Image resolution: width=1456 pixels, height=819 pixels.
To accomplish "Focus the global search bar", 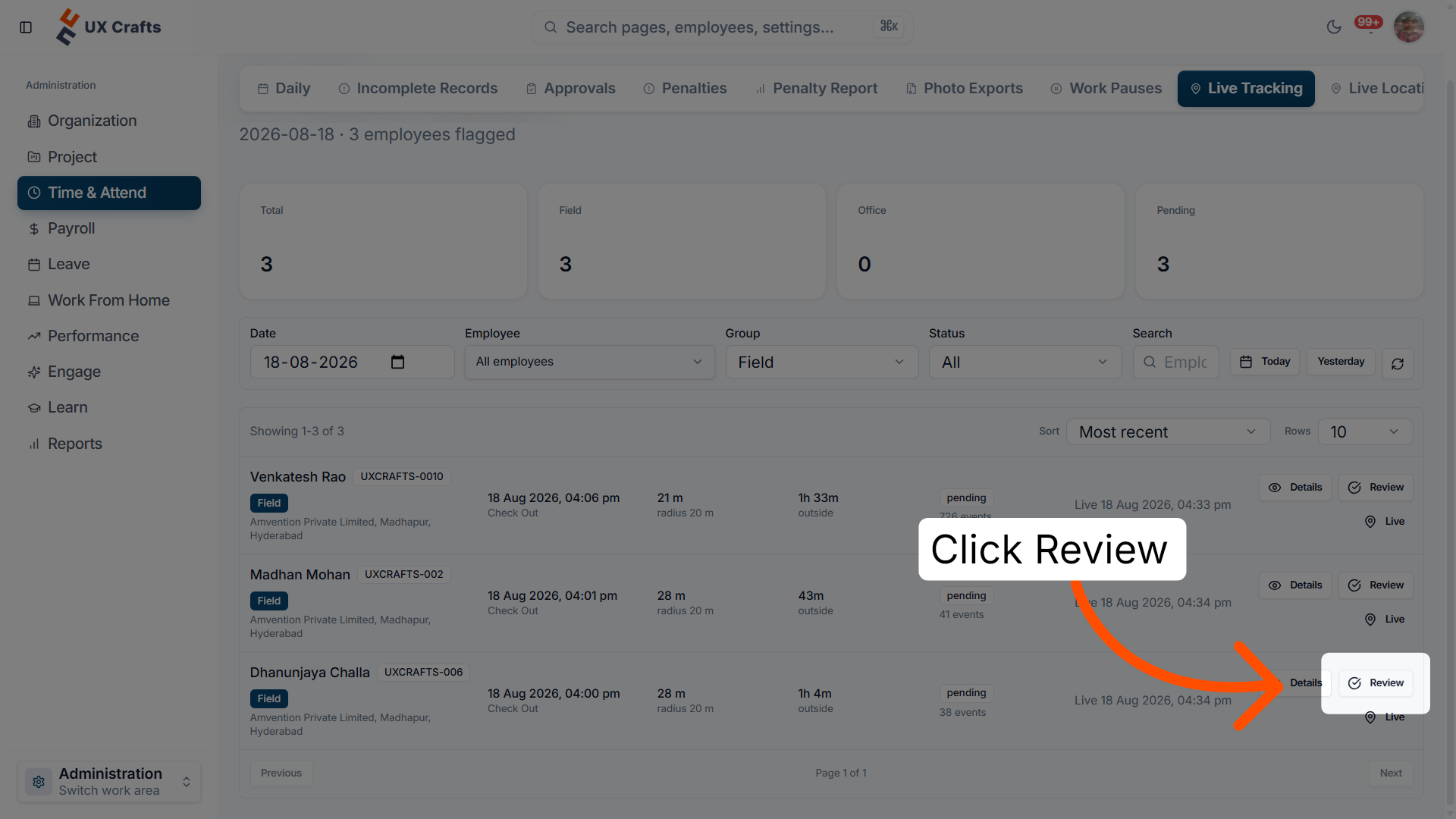I will pyautogui.click(x=722, y=27).
